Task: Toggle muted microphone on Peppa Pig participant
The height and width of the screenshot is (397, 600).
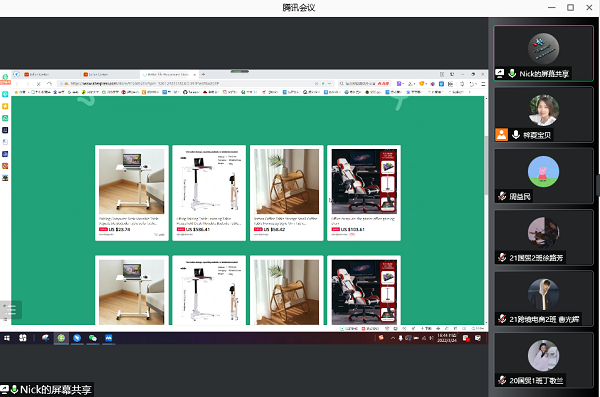Action: coord(502,196)
